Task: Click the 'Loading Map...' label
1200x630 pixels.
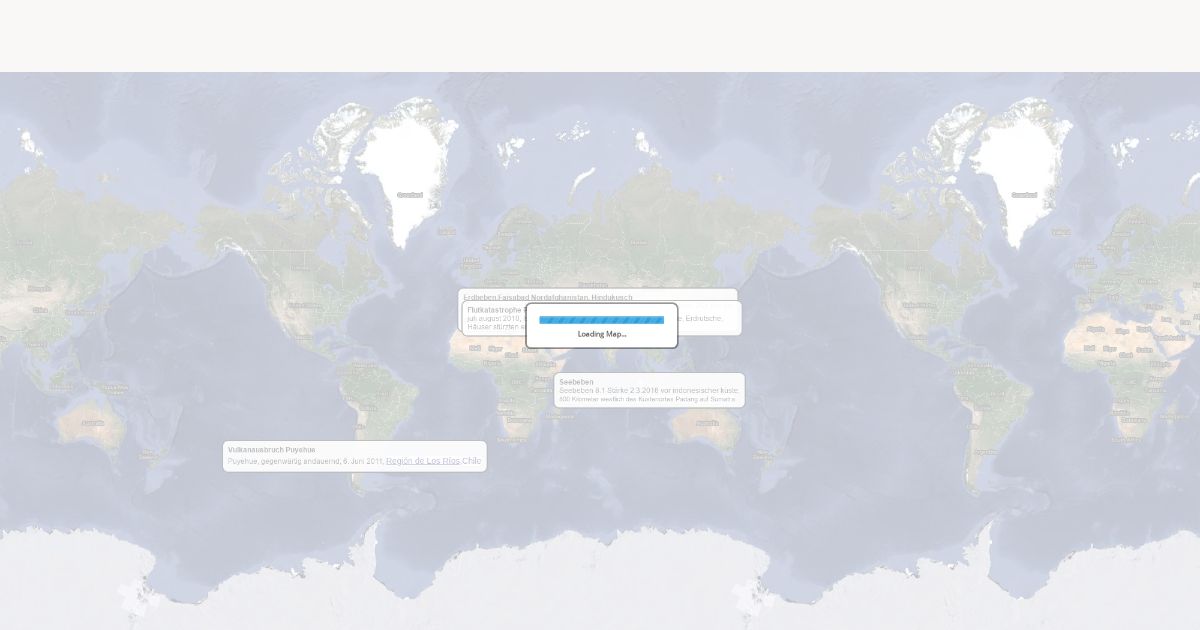Action: click(602, 334)
